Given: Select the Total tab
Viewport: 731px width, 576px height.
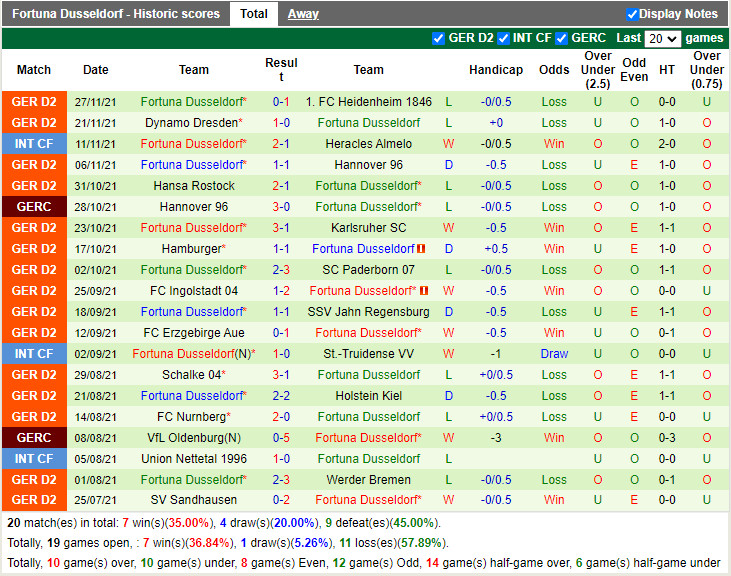Looking at the screenshot, I should click(254, 14).
